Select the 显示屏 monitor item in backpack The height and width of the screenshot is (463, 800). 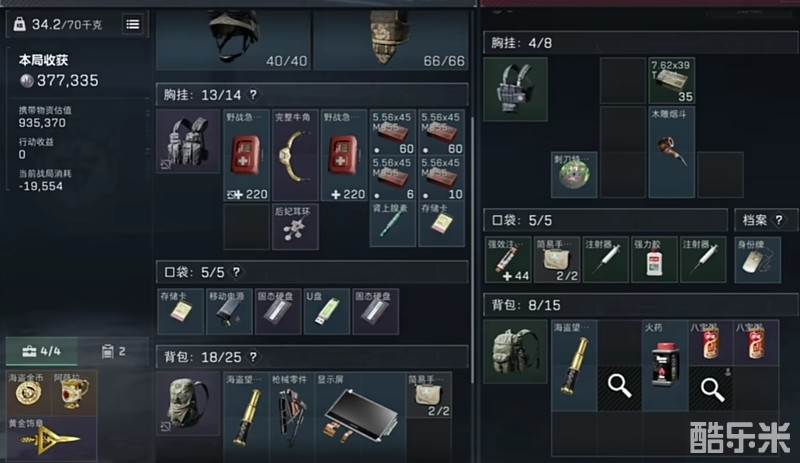point(360,416)
